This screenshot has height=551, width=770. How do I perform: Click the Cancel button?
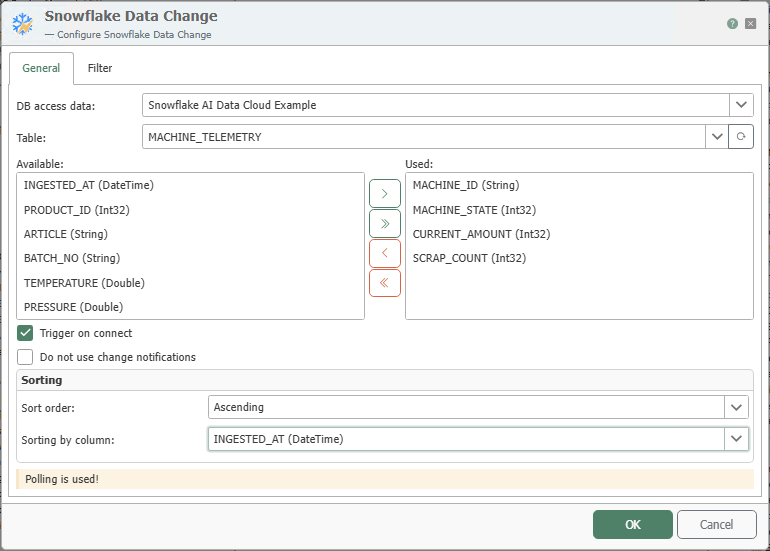(716, 524)
